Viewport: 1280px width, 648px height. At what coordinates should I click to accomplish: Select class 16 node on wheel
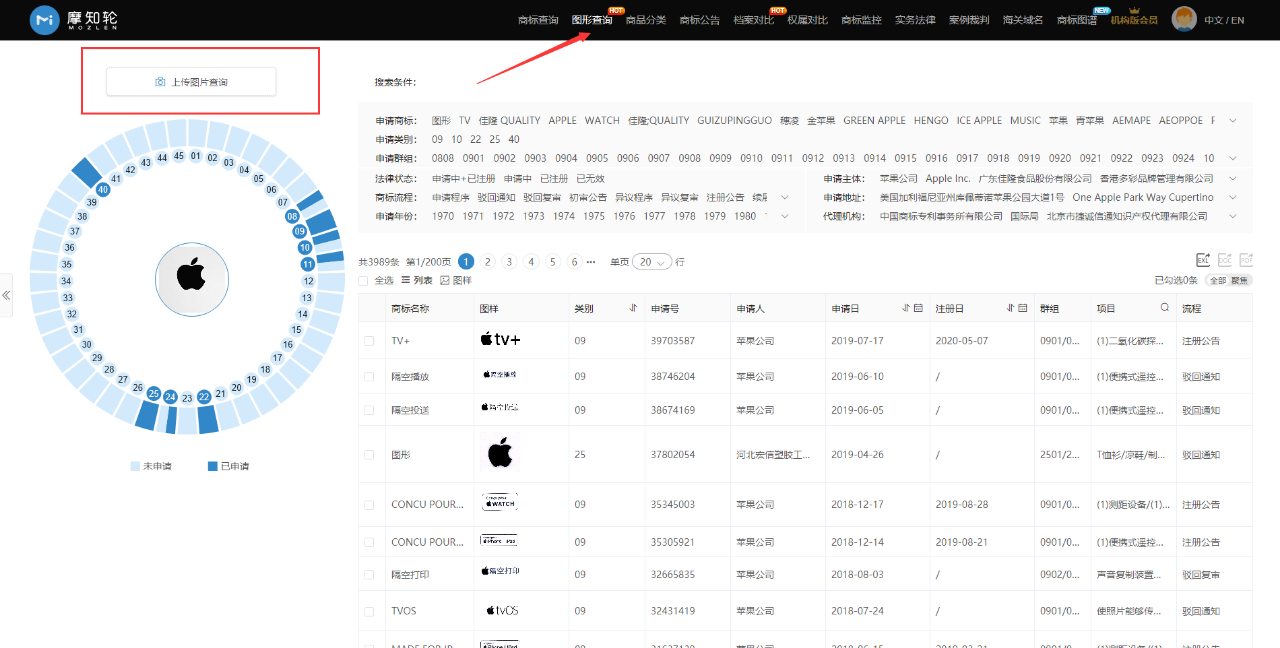pos(288,345)
